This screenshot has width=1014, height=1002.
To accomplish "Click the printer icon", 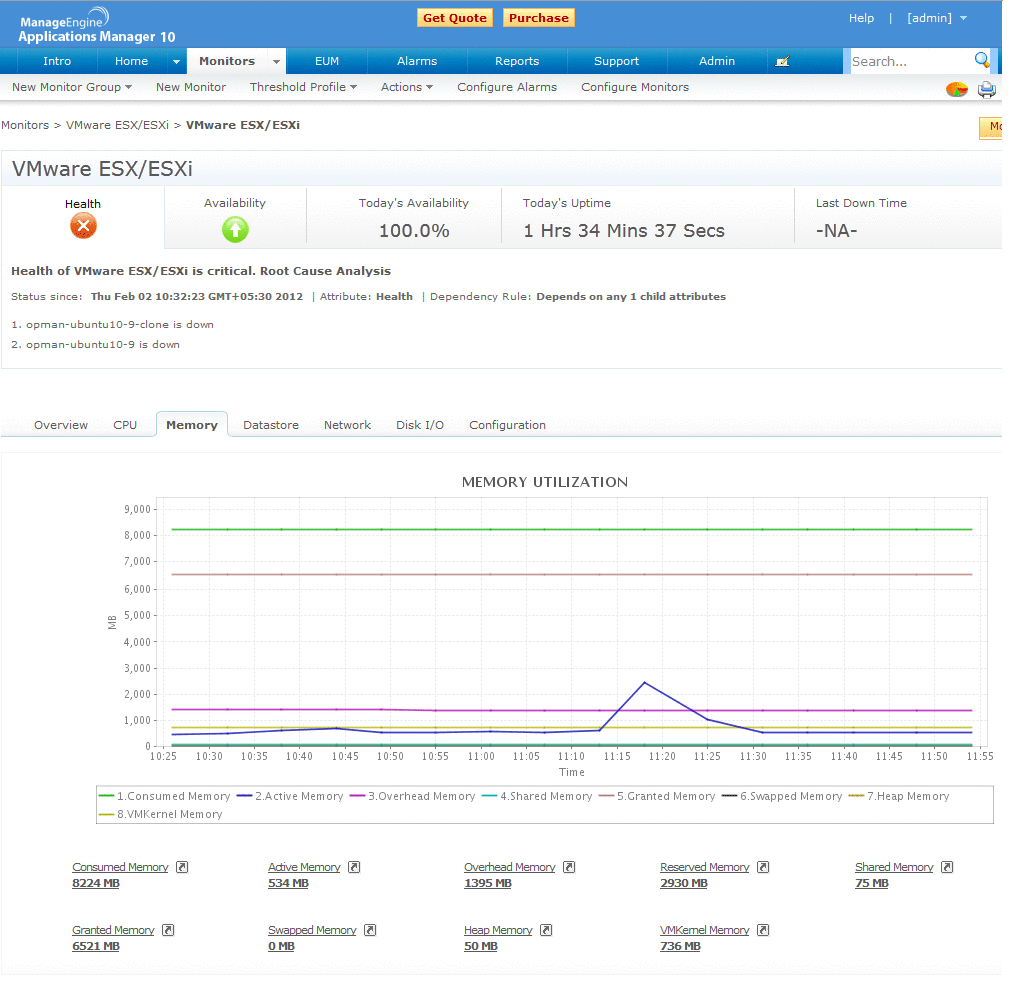I will pyautogui.click(x=986, y=89).
